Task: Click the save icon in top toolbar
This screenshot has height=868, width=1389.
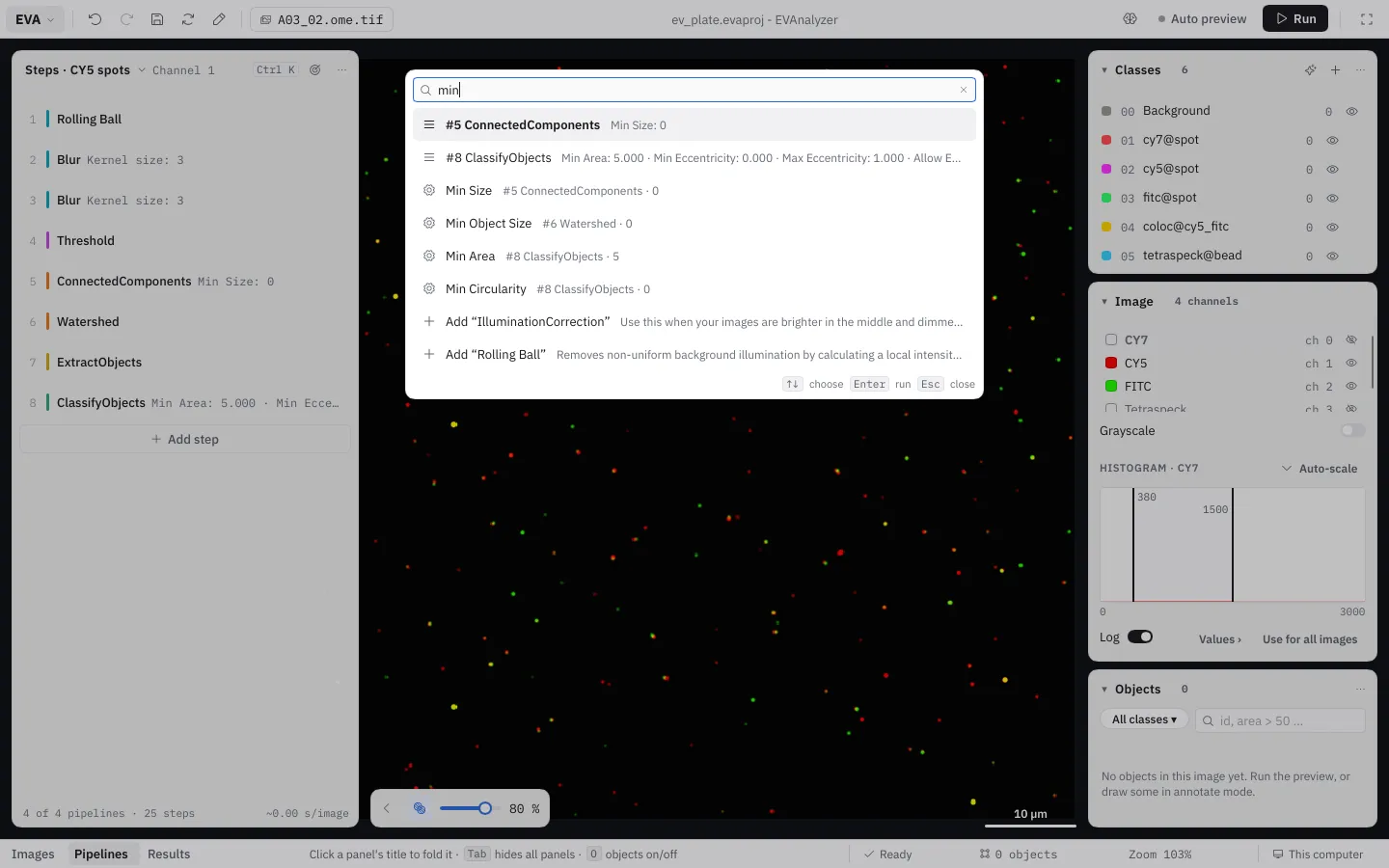Action: (157, 19)
